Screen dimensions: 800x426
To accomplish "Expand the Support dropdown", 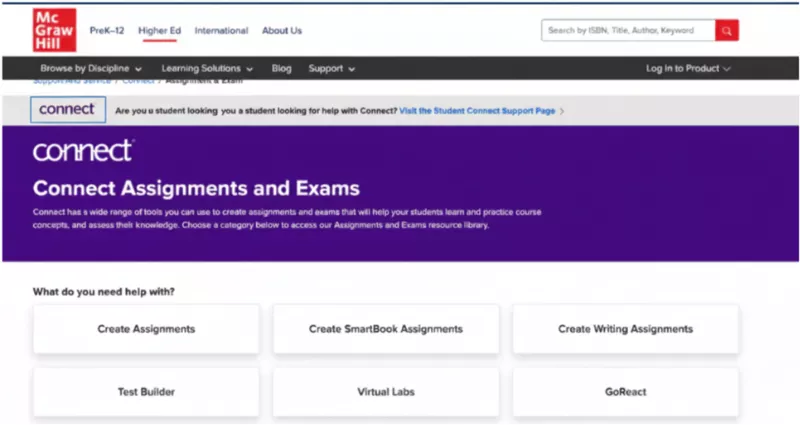I will [x=331, y=68].
